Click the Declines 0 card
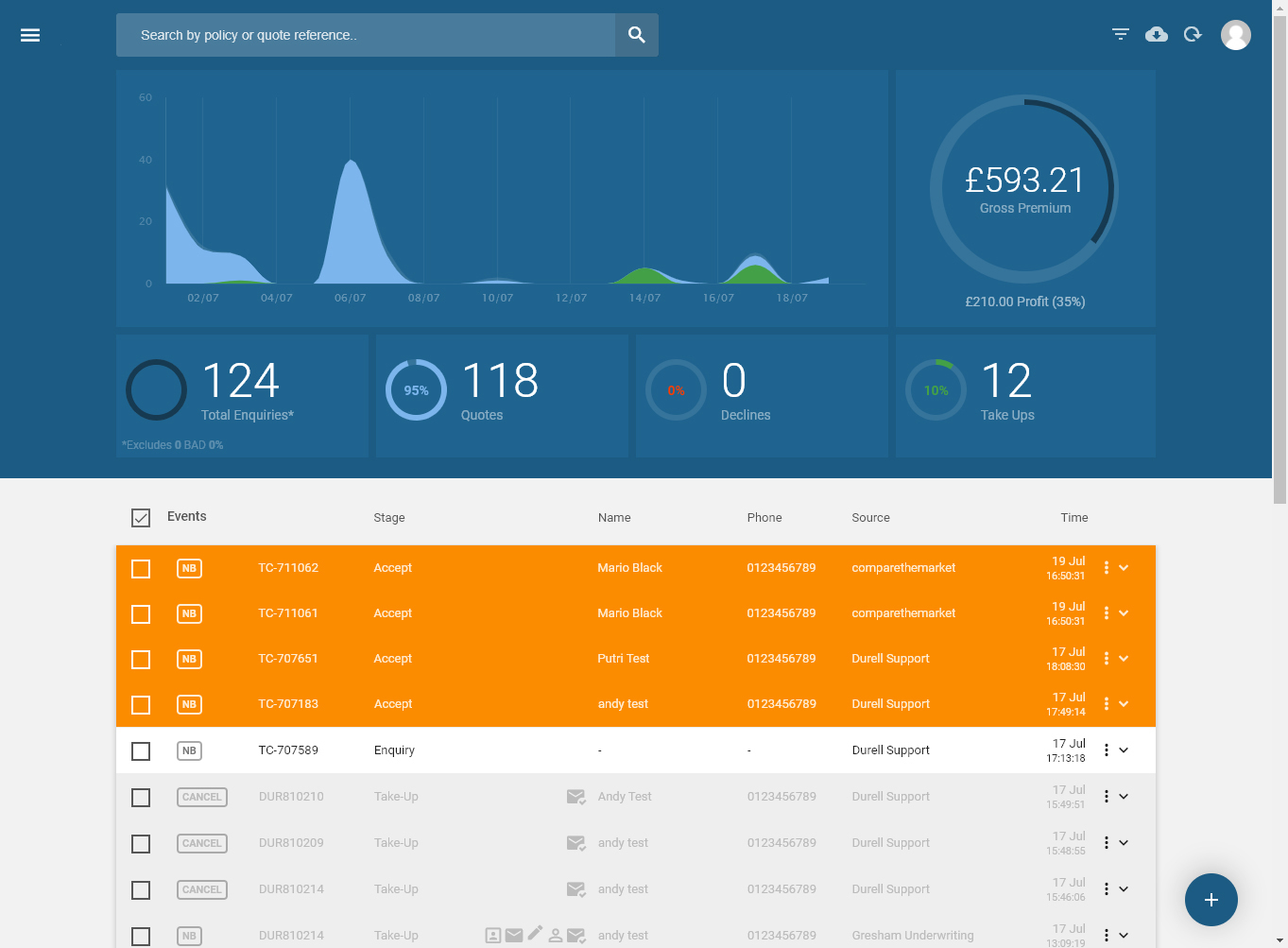The image size is (1288, 948). (x=762, y=396)
